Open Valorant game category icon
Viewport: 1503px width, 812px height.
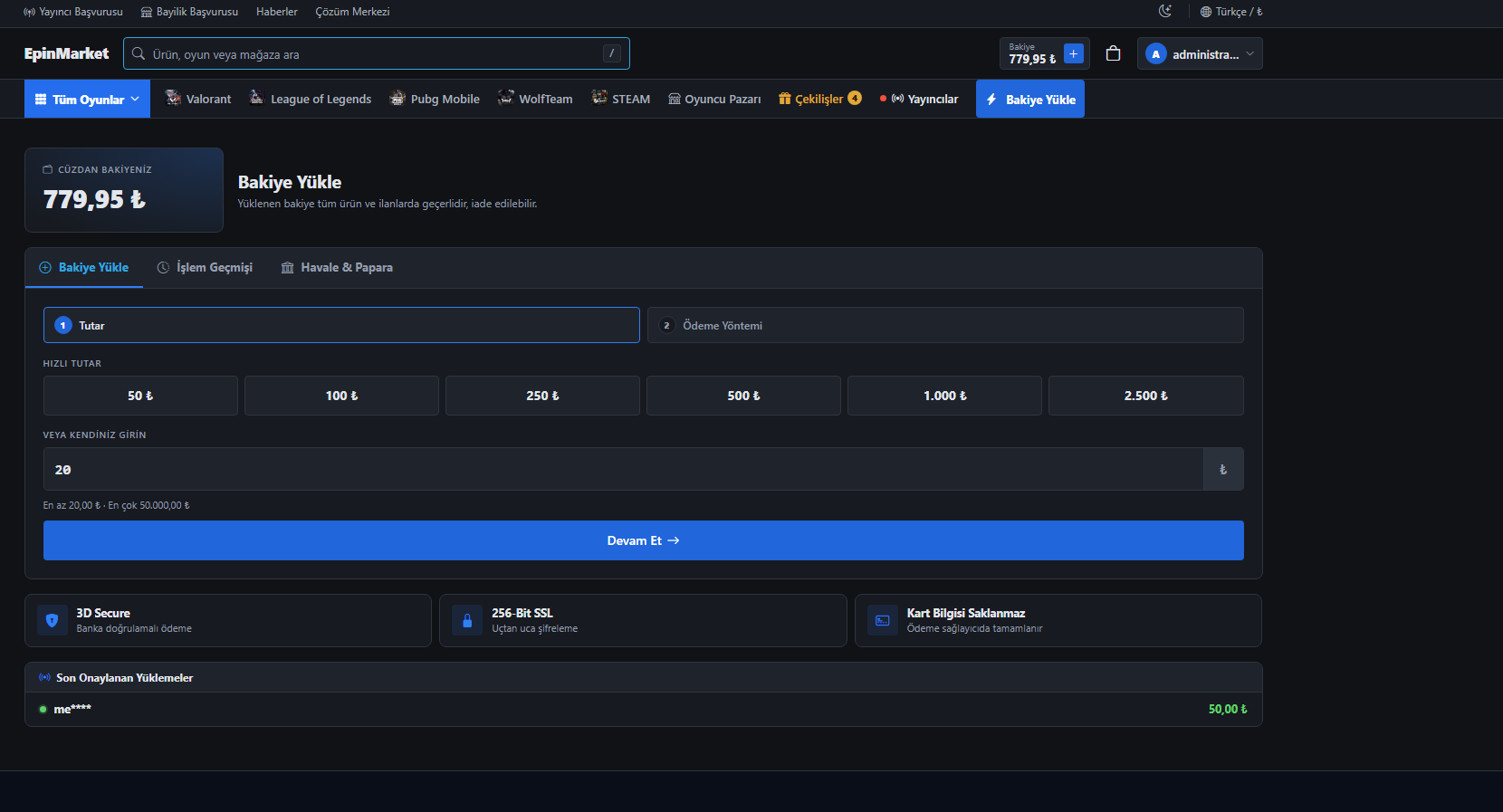[x=173, y=98]
